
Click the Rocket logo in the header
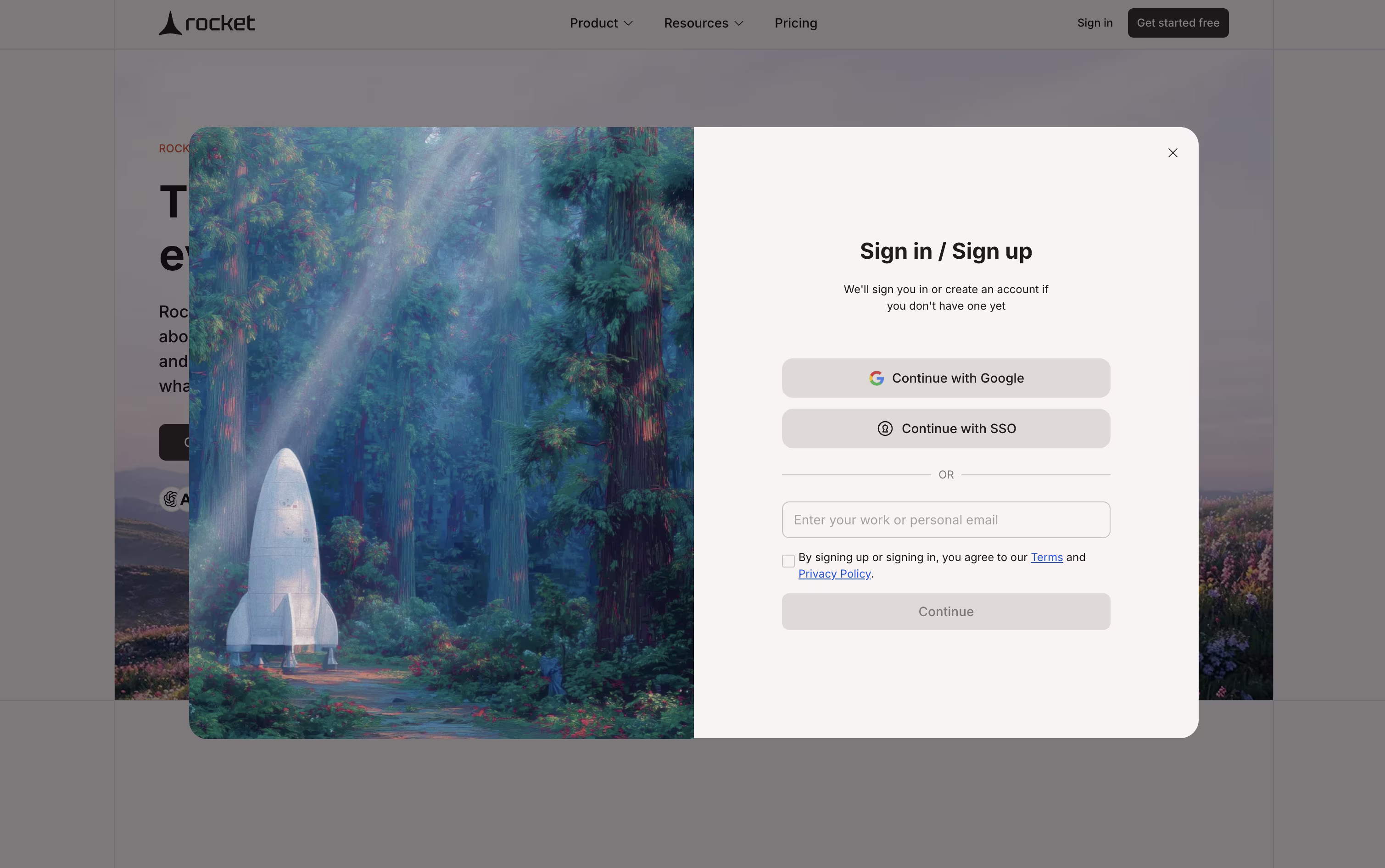click(207, 23)
